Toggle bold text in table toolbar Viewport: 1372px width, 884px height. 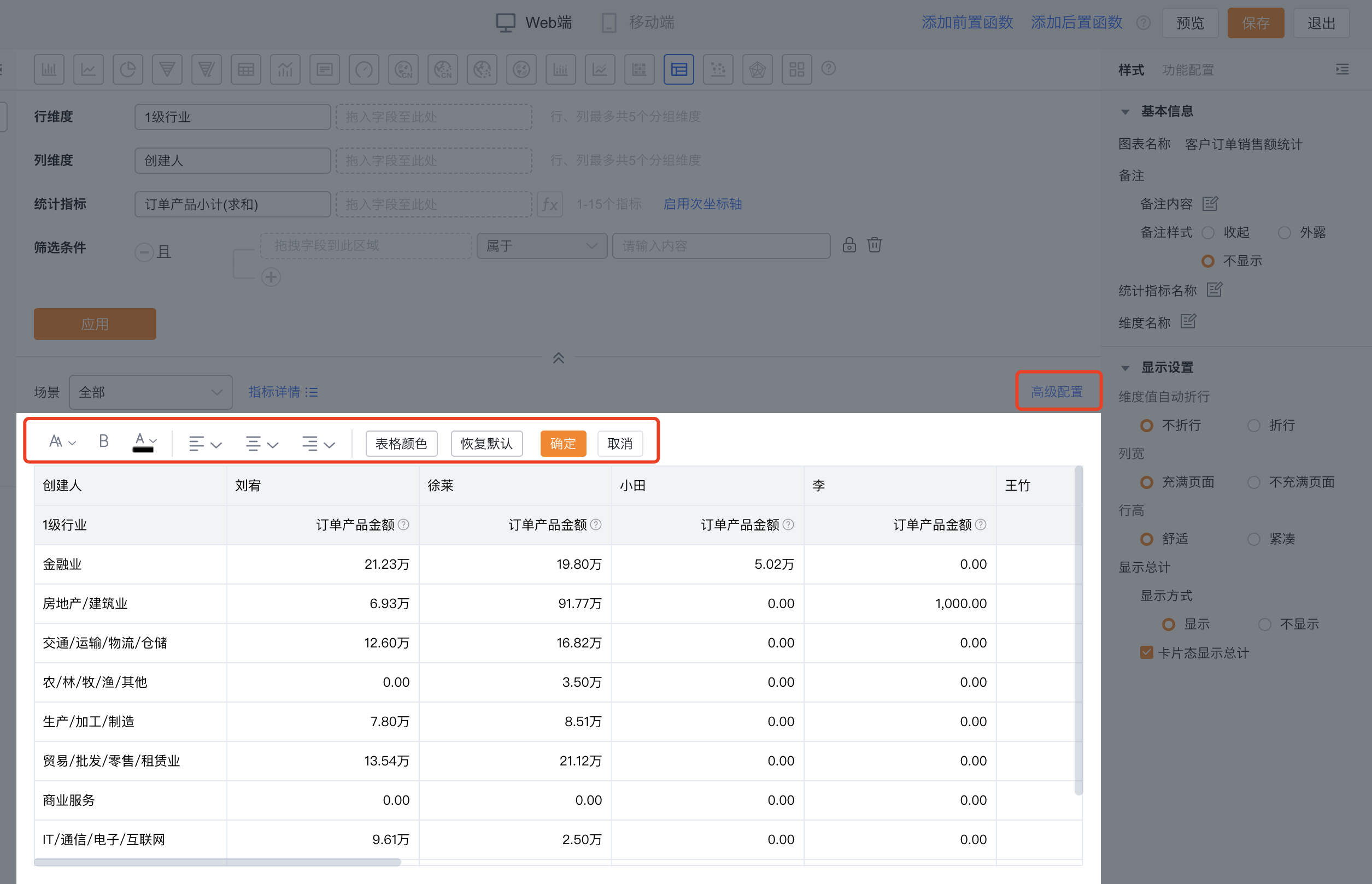pyautogui.click(x=103, y=441)
